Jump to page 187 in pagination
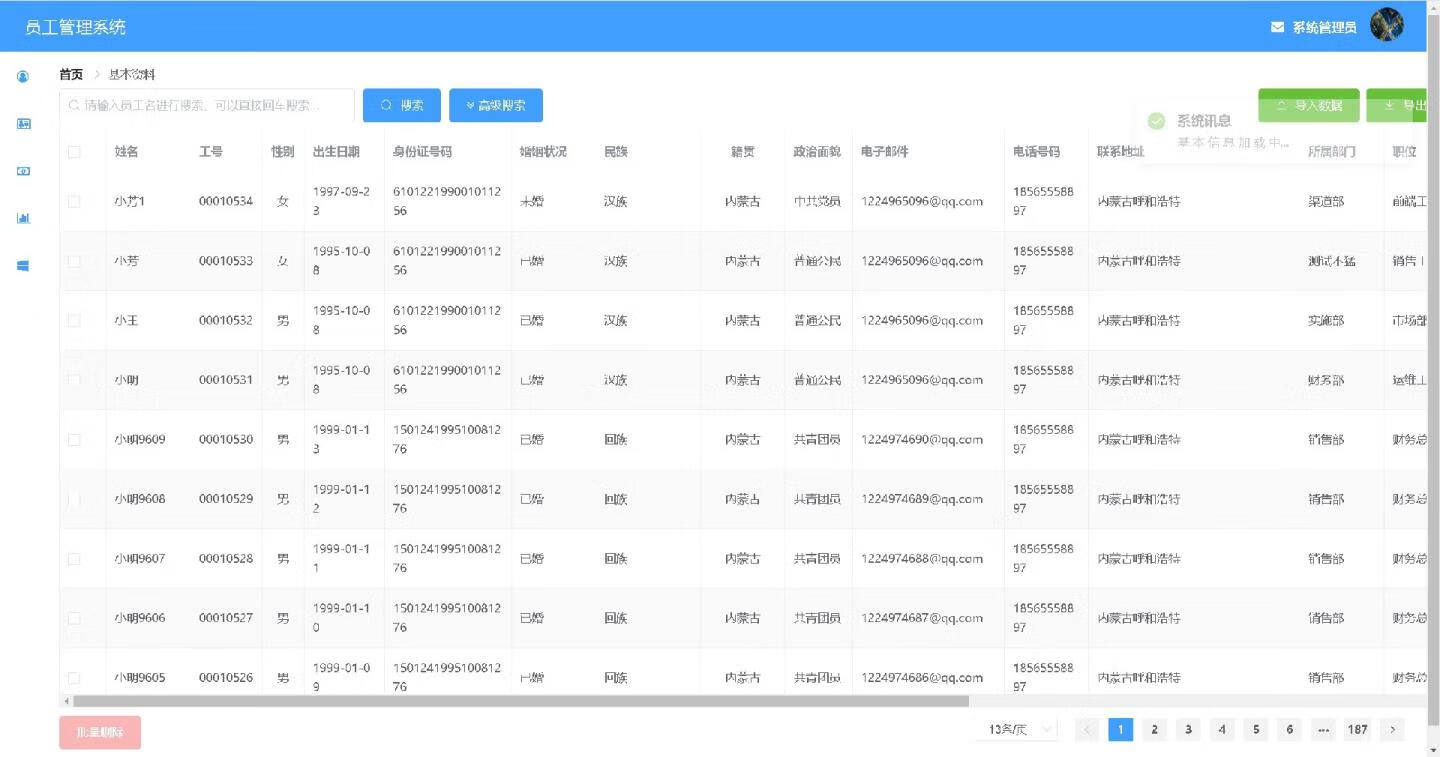 1357,730
